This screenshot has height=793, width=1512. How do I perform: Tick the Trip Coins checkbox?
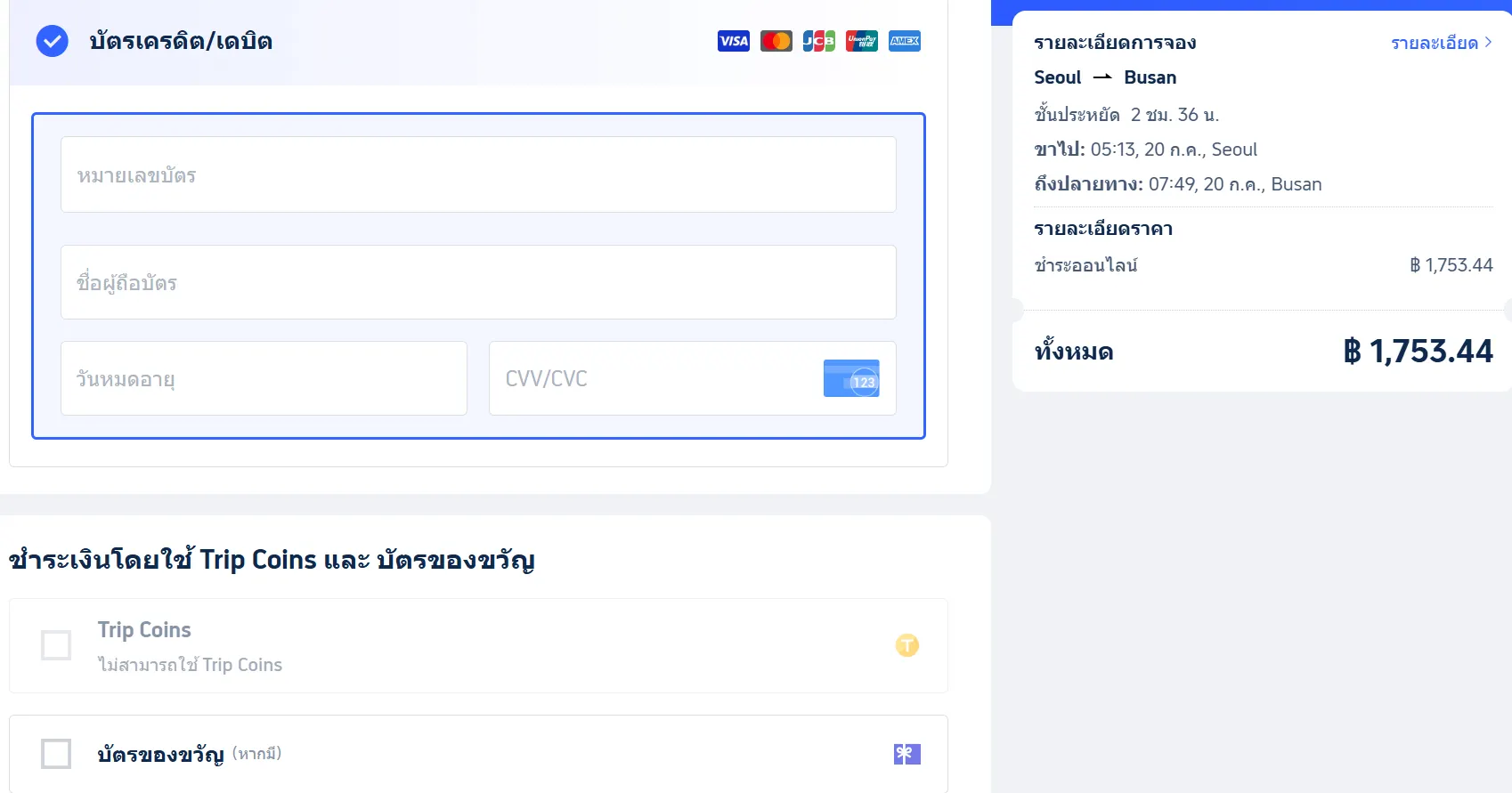(56, 645)
